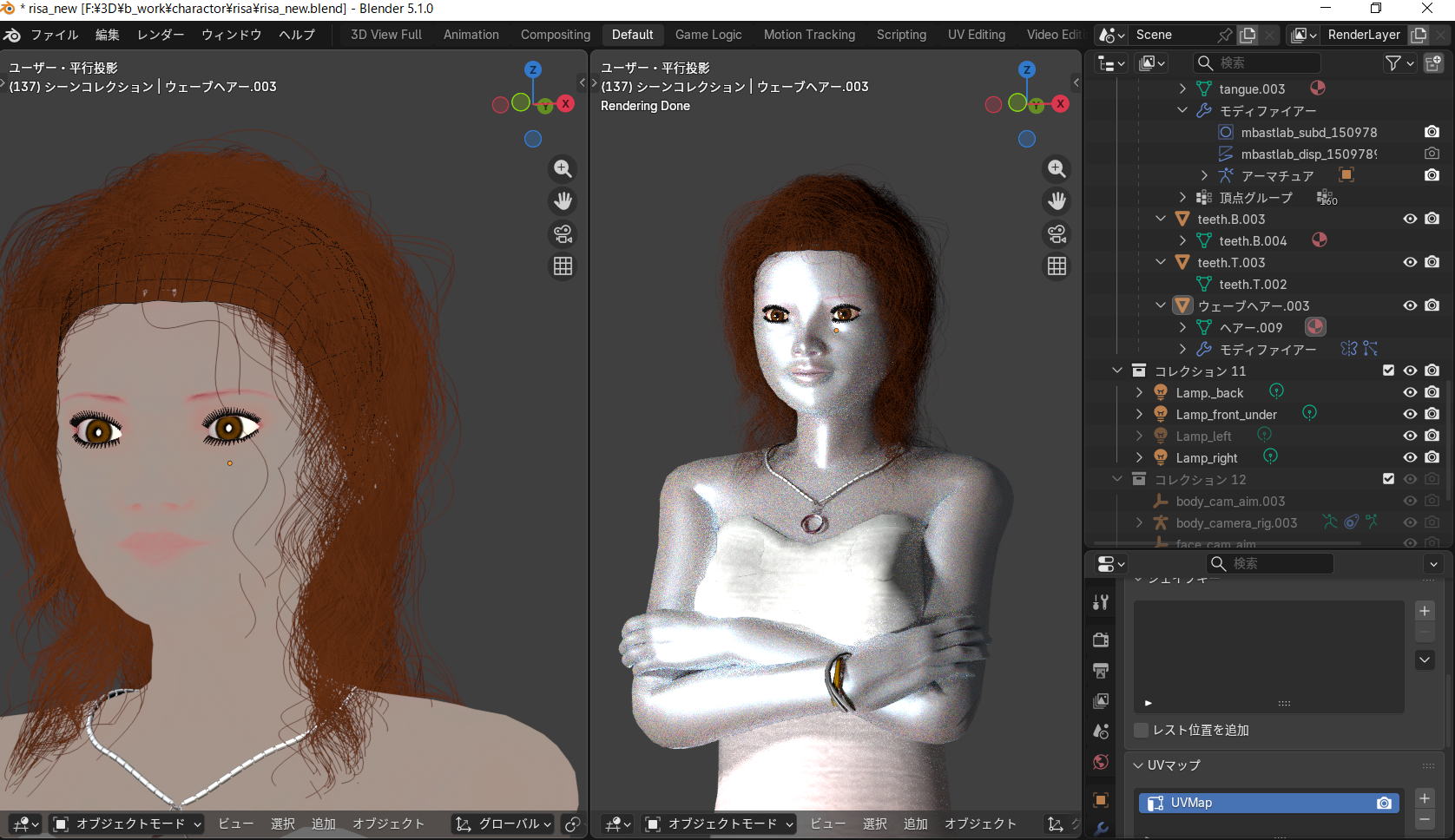The width and height of the screenshot is (1455, 840).
Task: Hide teeth.B.003 with its eye icon
Action: tap(1410, 219)
